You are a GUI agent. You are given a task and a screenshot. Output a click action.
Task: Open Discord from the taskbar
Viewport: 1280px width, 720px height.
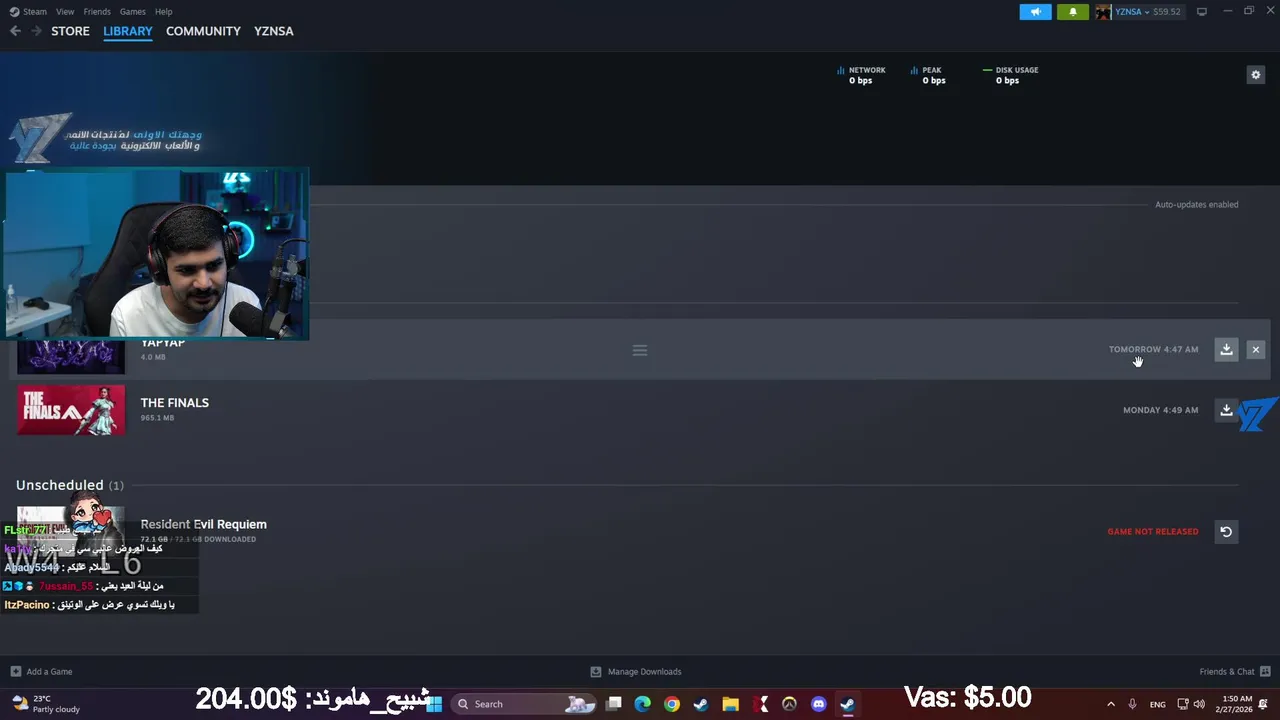point(819,704)
